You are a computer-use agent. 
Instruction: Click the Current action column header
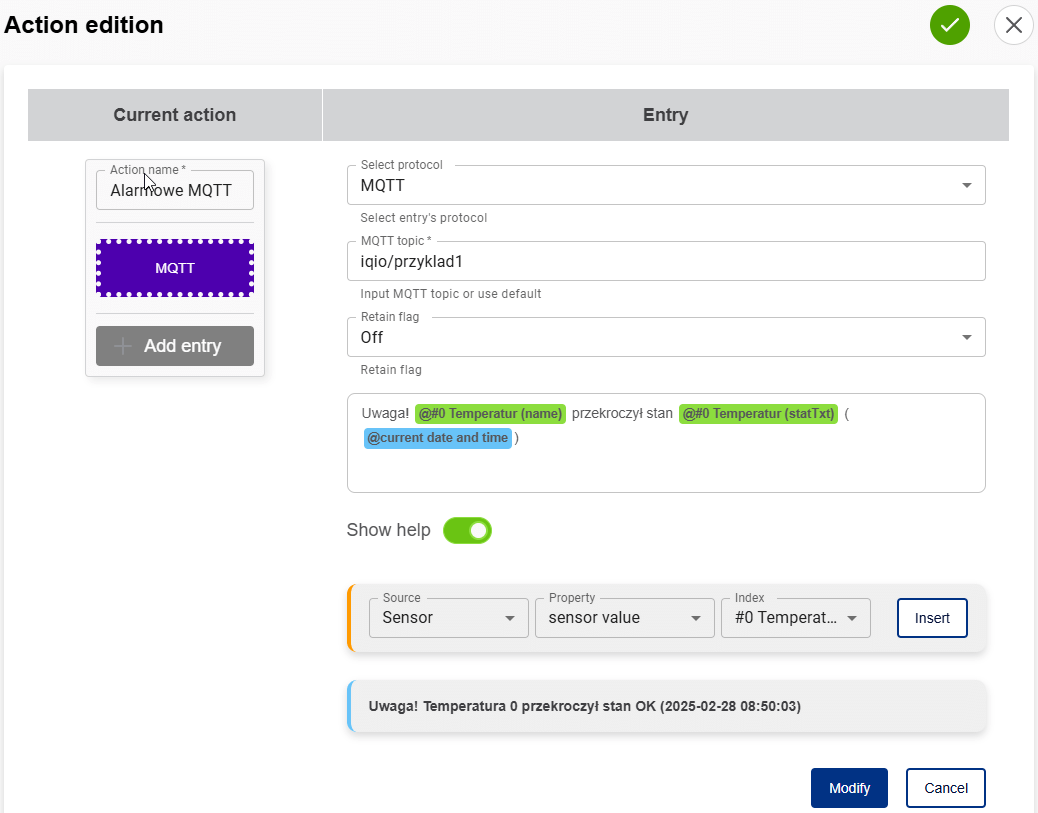[175, 115]
